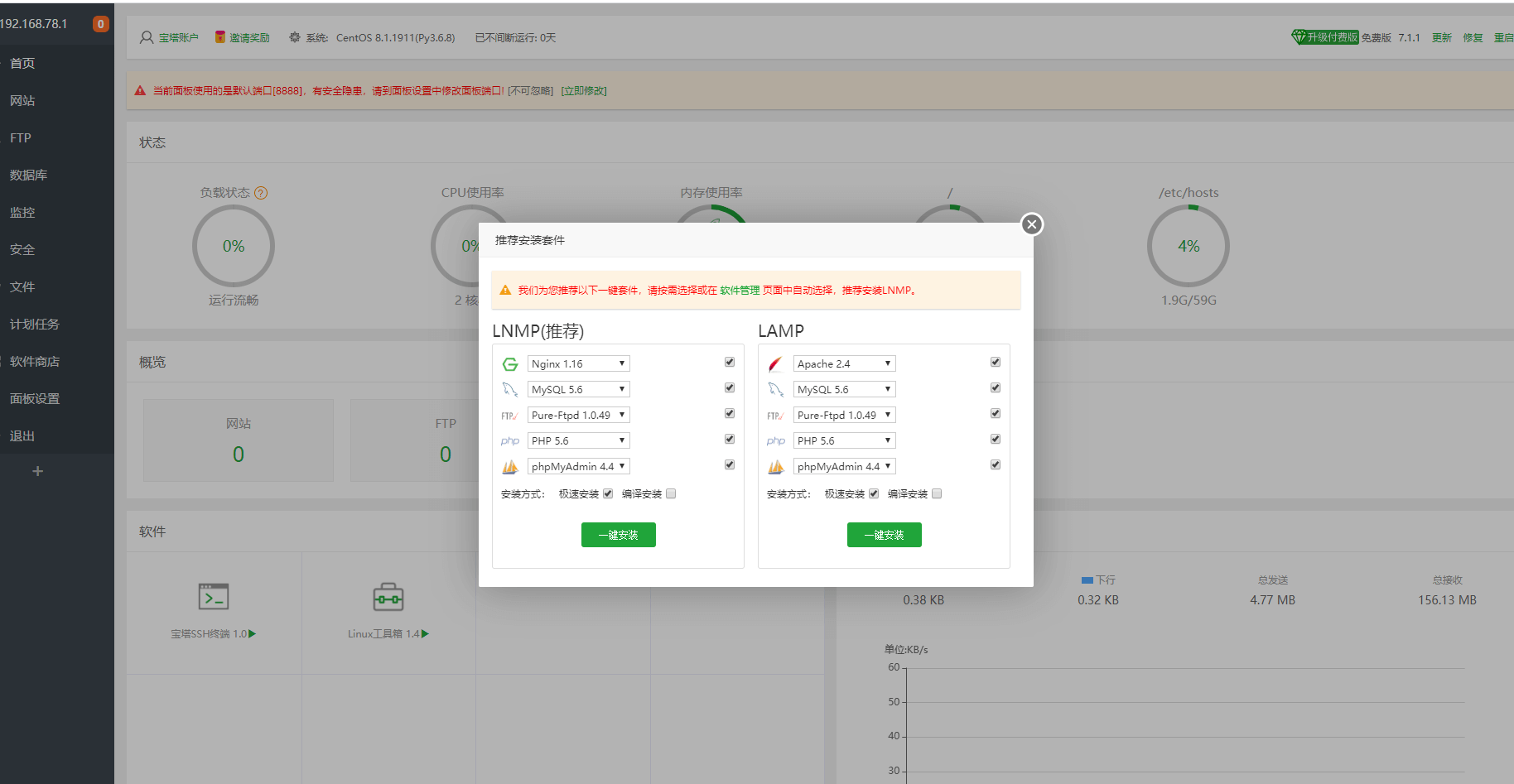Open 数据库 in the left sidebar
1514x784 pixels.
tap(29, 176)
